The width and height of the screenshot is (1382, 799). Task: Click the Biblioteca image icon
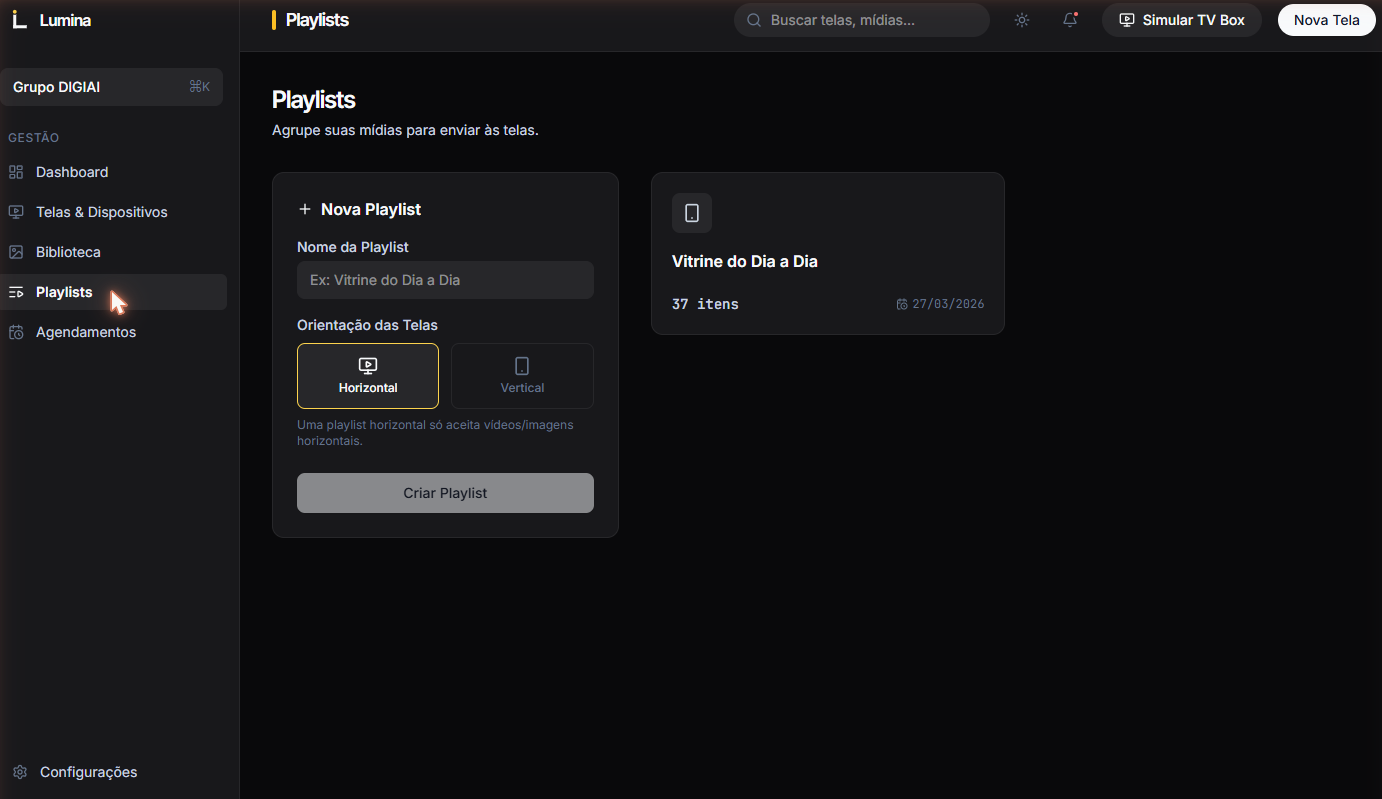pyautogui.click(x=16, y=252)
